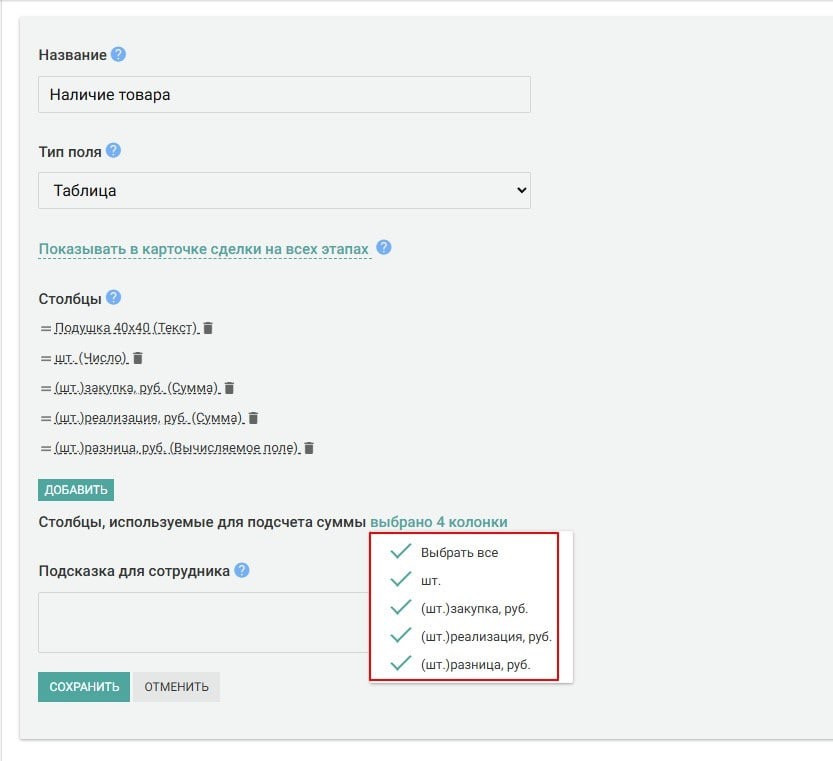Click help icon beside Подсказка для сотрудника
833x761 pixels.
click(241, 571)
